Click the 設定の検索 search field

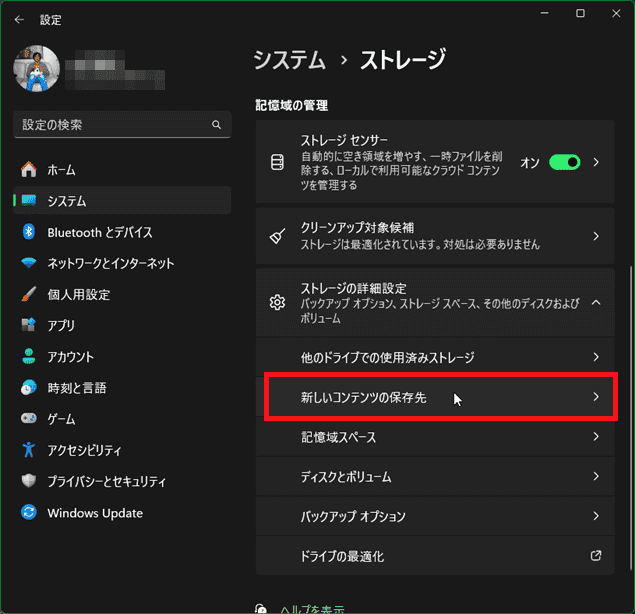coord(110,125)
